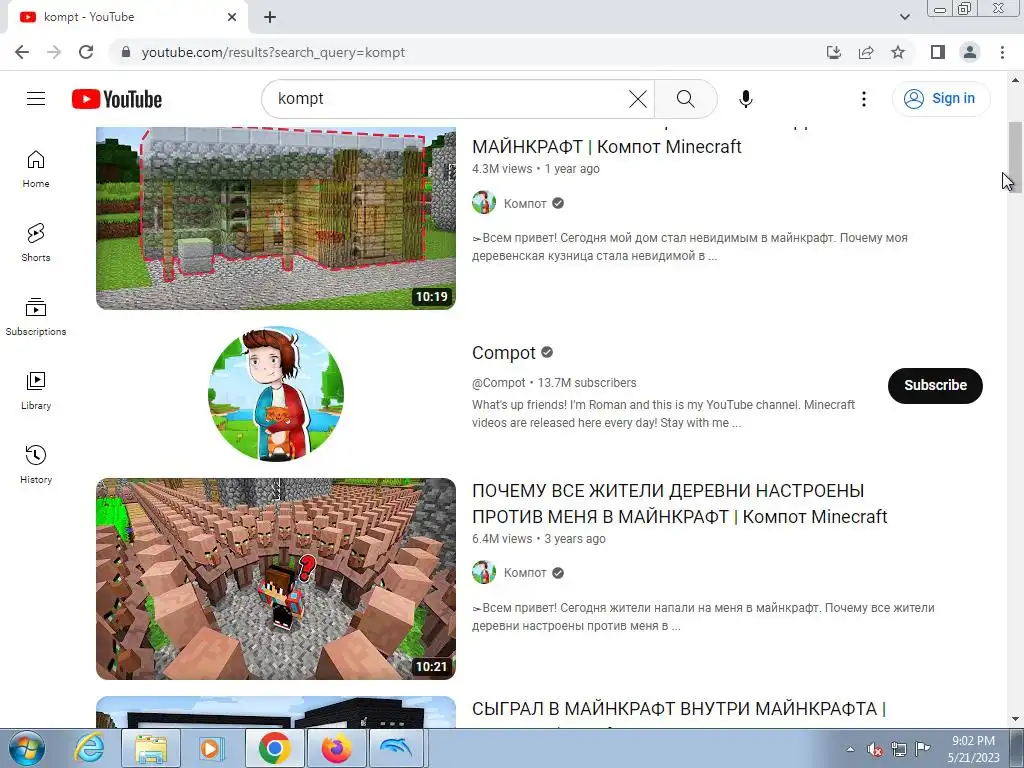Open YouTube settings three-dot menu
This screenshot has width=1024, height=768.
coord(863,99)
